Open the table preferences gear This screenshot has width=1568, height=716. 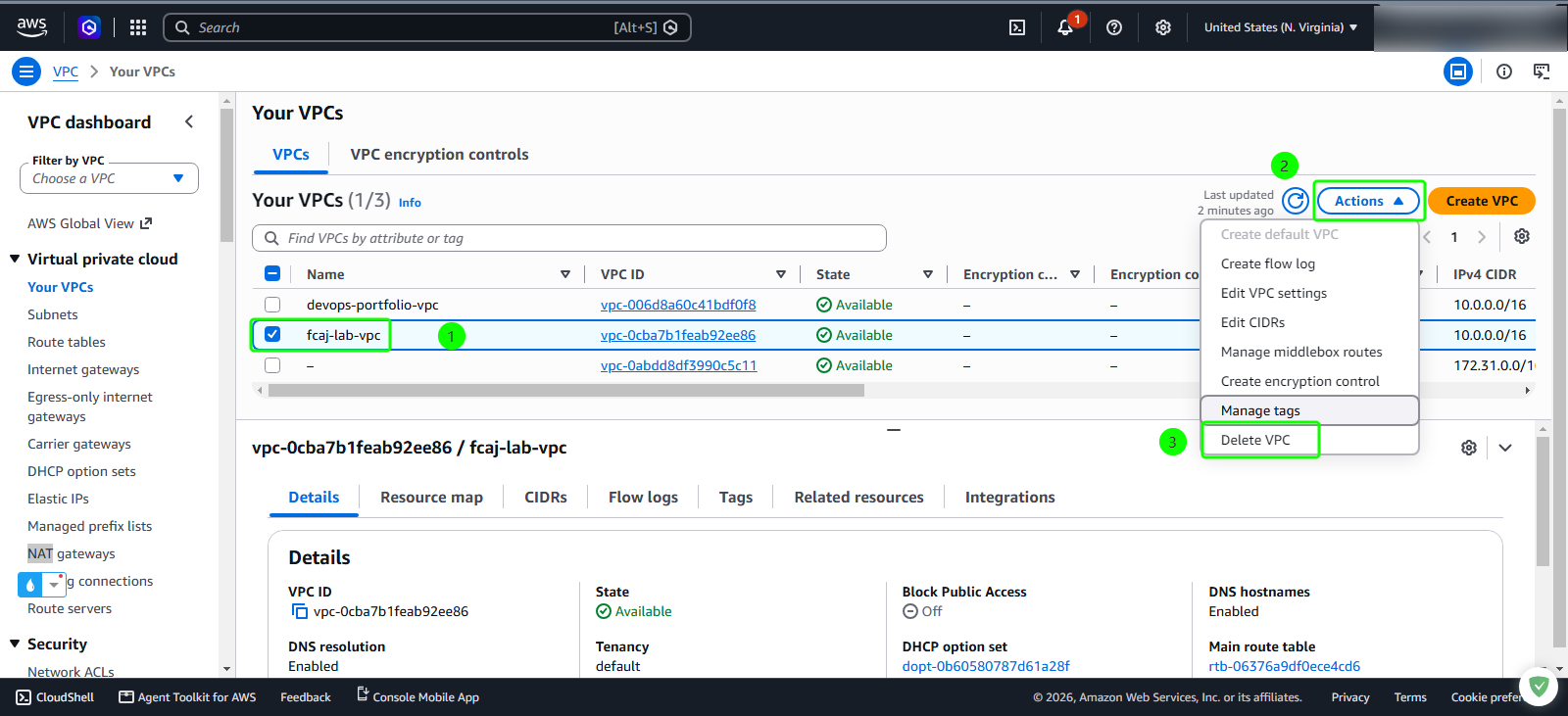pyautogui.click(x=1522, y=236)
